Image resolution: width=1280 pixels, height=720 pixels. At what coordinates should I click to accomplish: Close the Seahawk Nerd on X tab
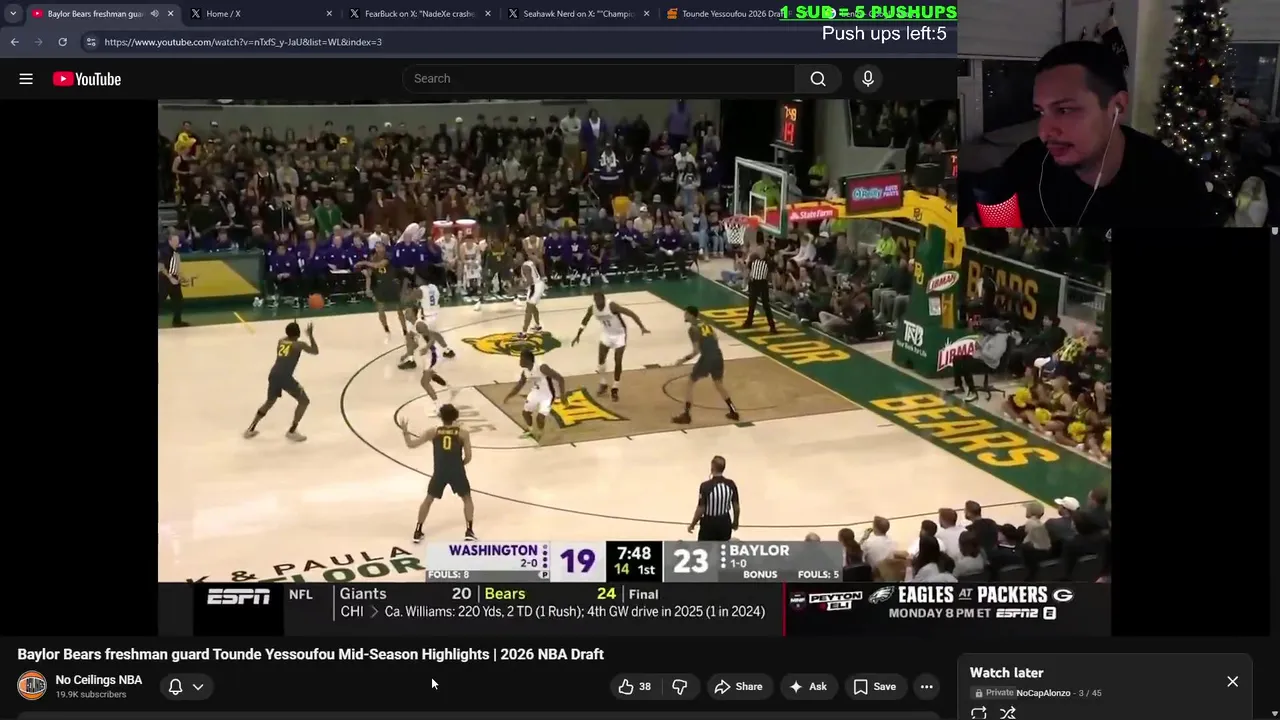(x=647, y=14)
